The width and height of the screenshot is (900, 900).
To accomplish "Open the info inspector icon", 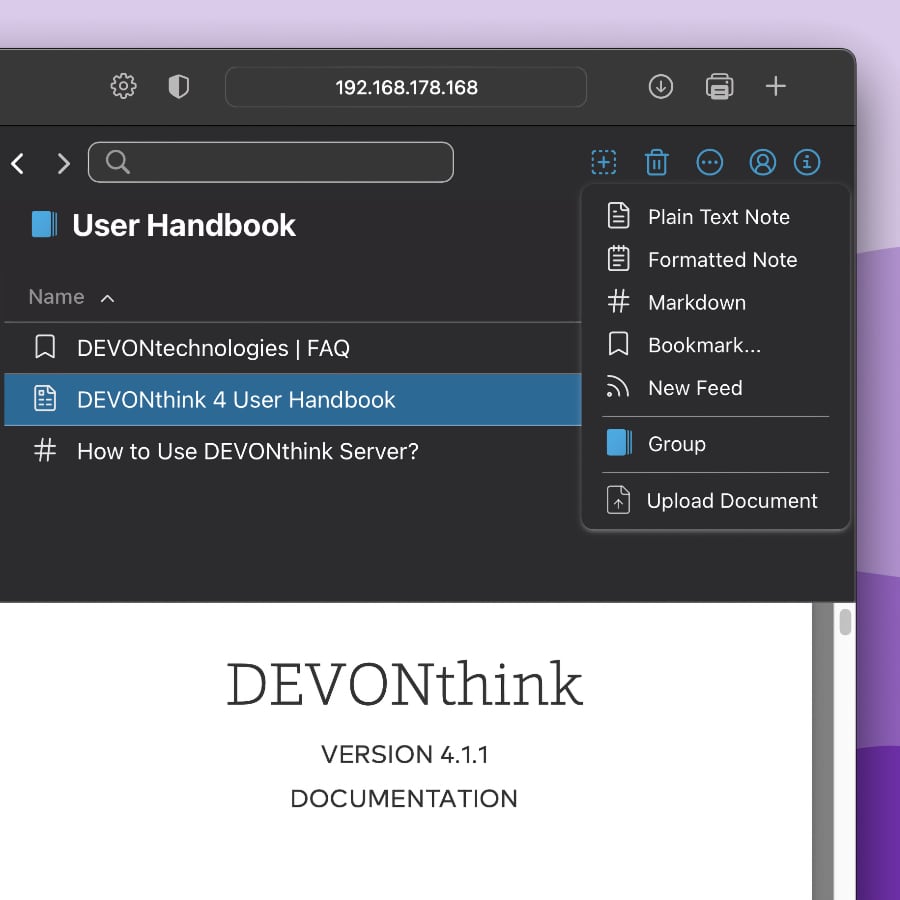I will pyautogui.click(x=807, y=162).
